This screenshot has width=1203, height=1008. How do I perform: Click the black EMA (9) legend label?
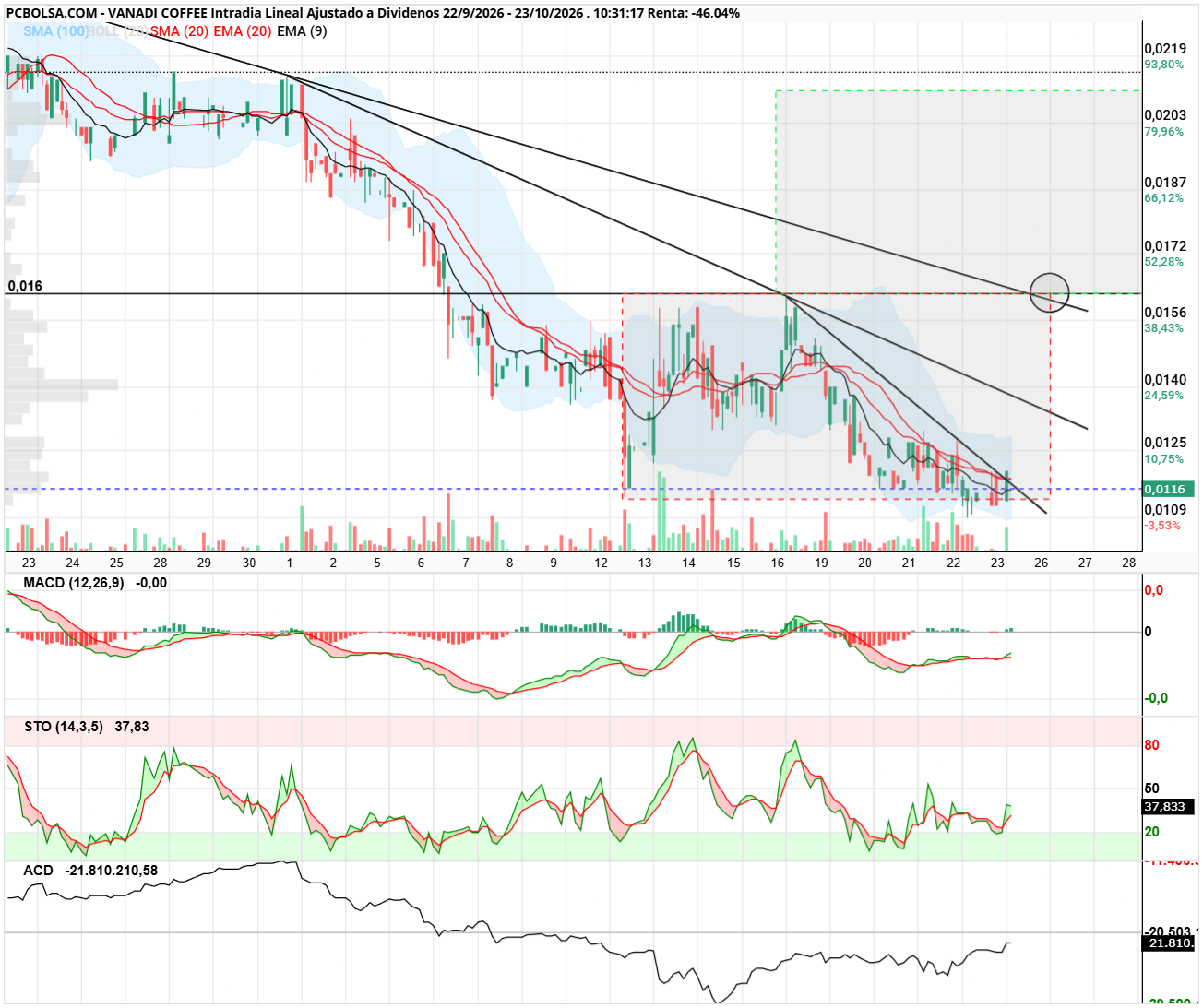click(302, 31)
